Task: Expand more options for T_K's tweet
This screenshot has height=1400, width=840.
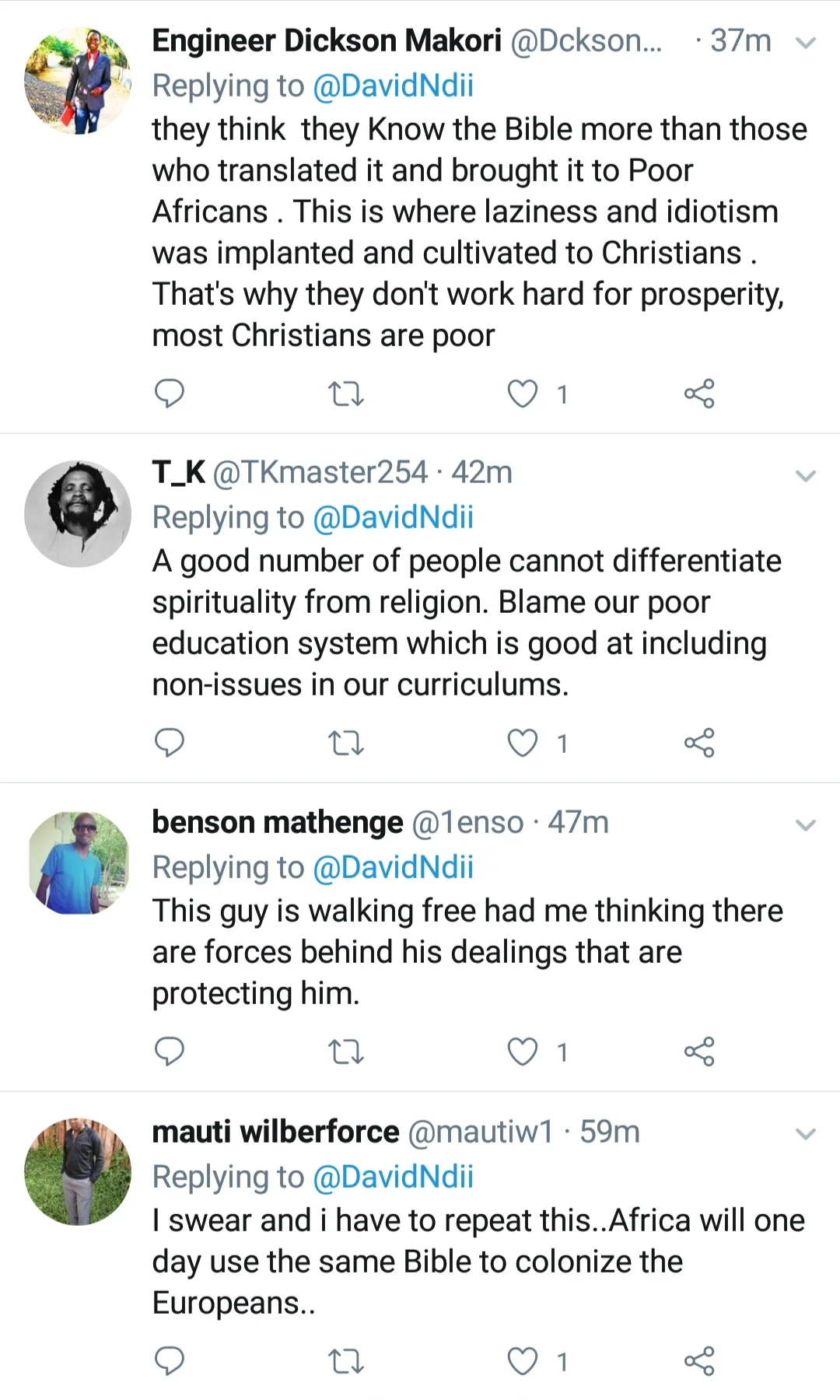Action: tap(806, 475)
